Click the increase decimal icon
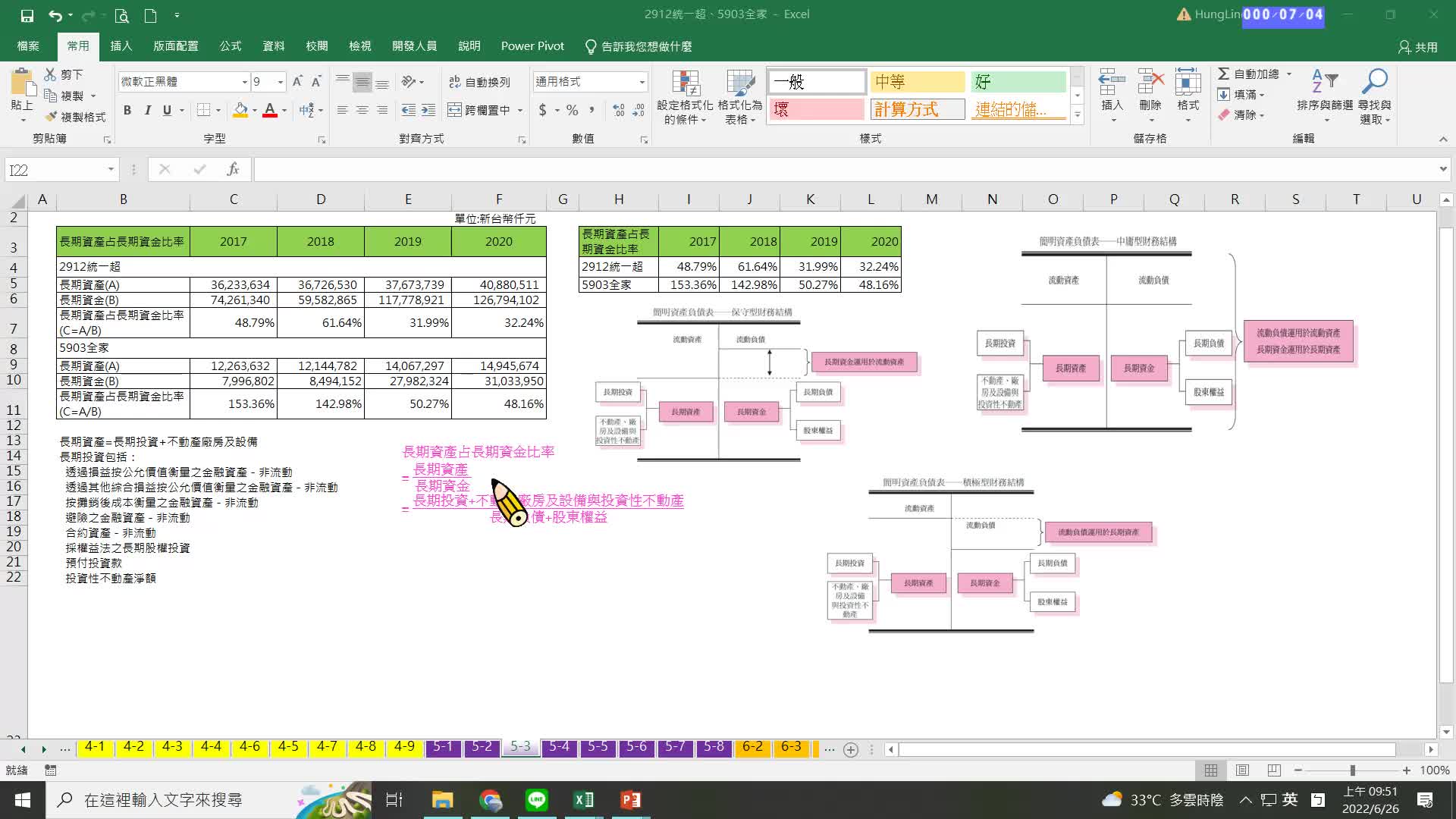 click(x=619, y=110)
